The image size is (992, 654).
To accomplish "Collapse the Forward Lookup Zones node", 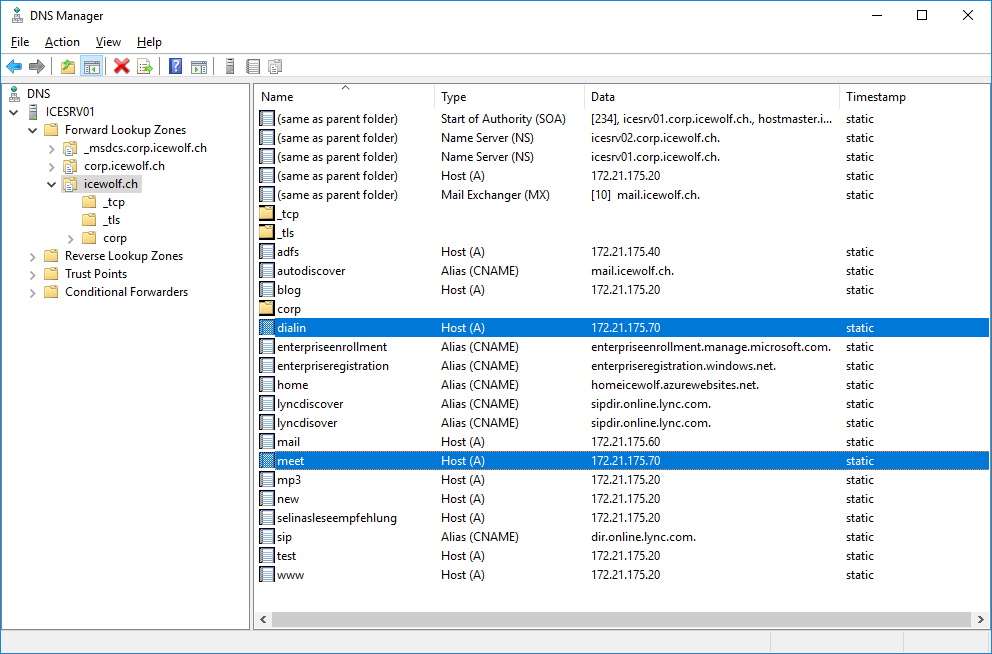I will point(33,130).
